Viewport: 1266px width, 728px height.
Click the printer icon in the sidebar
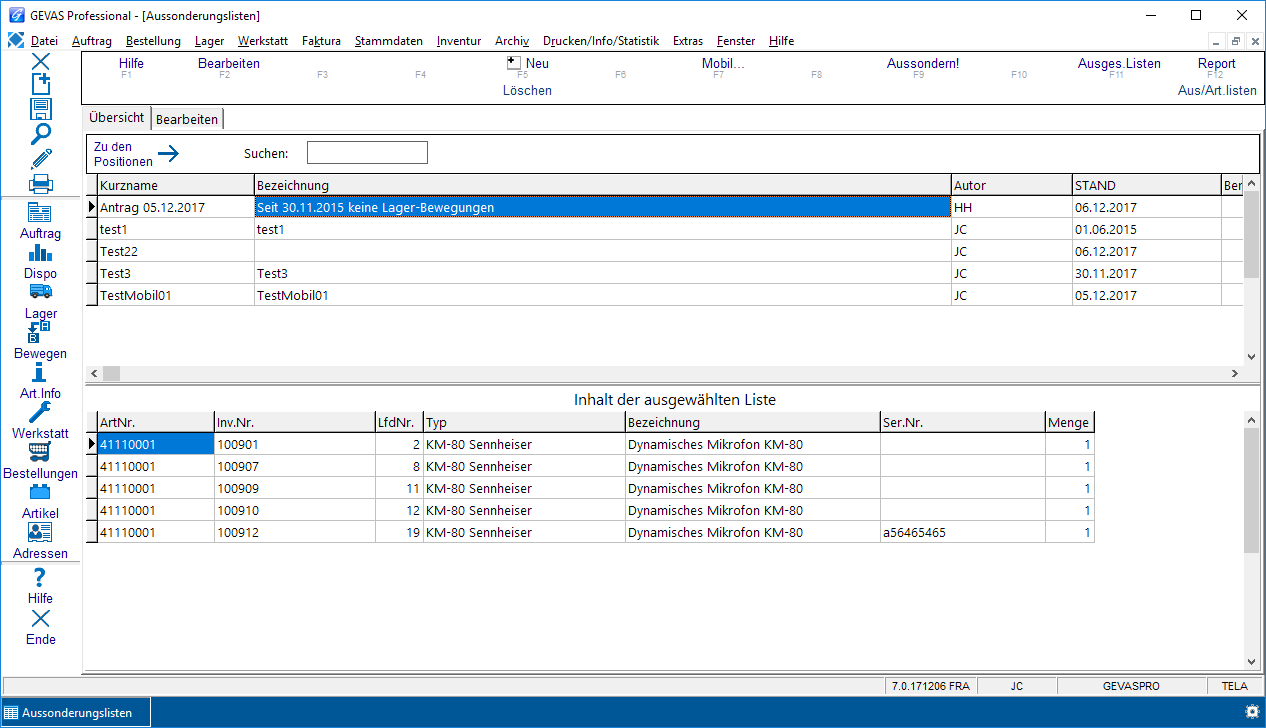41,184
